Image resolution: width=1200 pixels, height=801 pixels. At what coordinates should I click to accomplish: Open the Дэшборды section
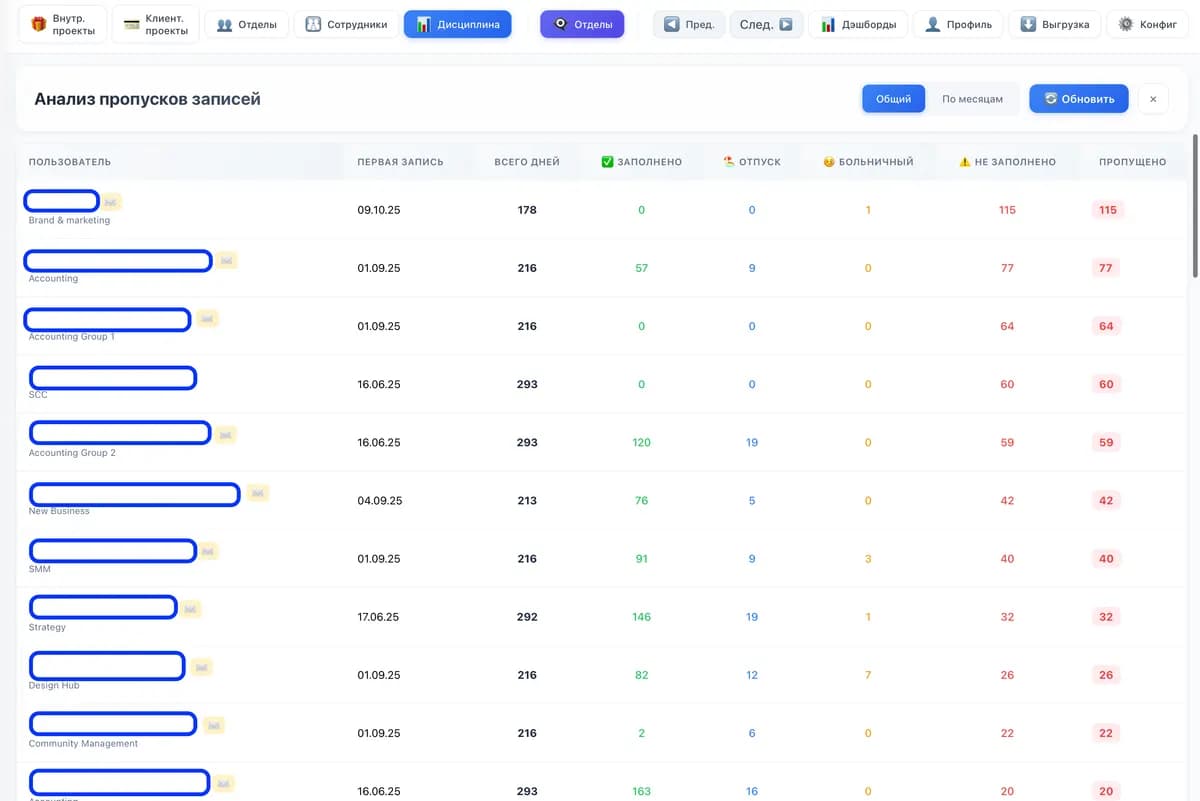pos(858,24)
